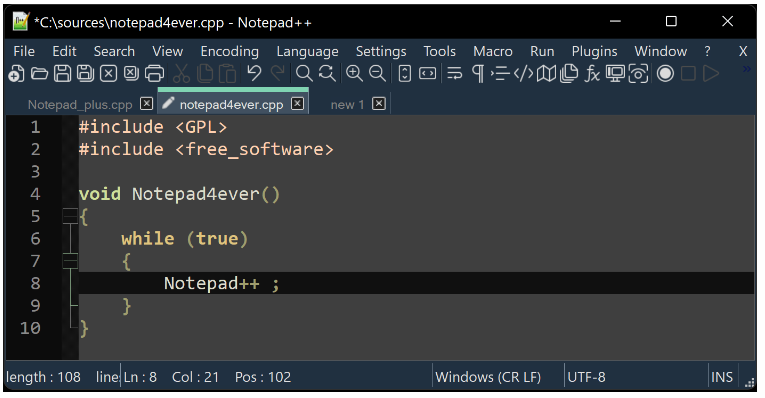Viewport: 765px width, 398px height.
Task: Click the Windows (CR LF) status field
Action: click(488, 377)
